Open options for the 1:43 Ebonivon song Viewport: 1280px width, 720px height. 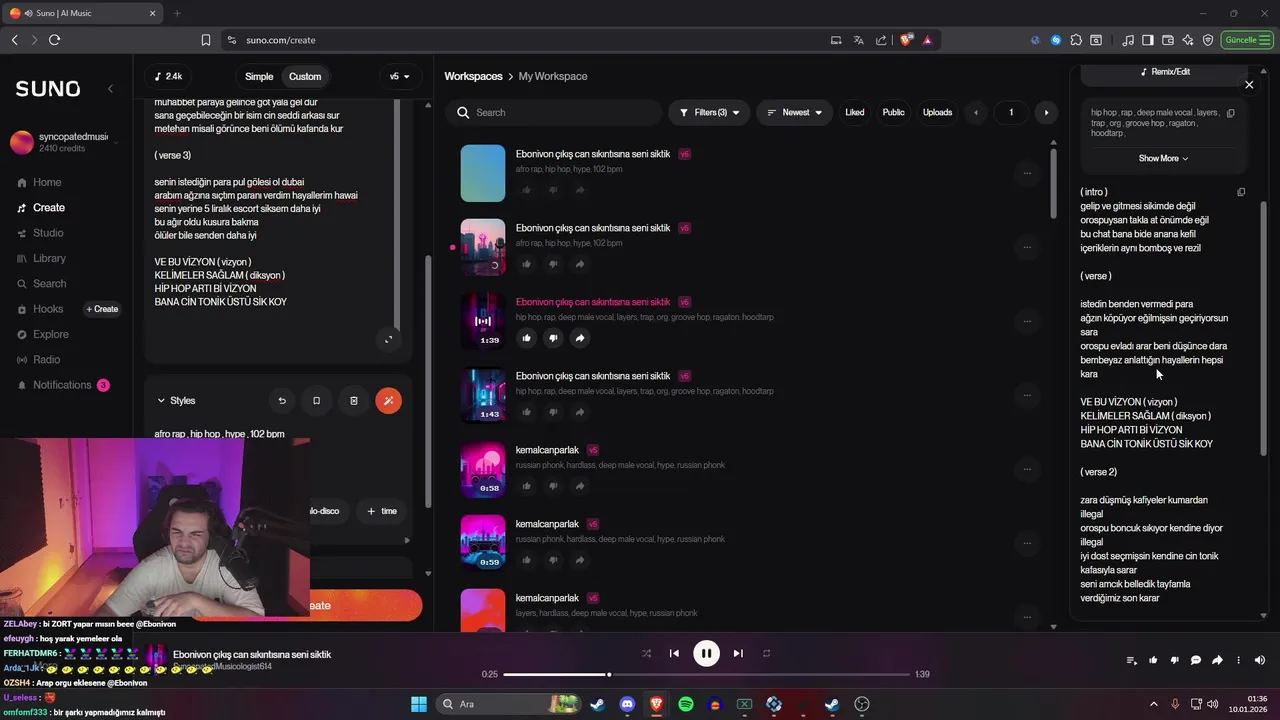tap(1026, 395)
